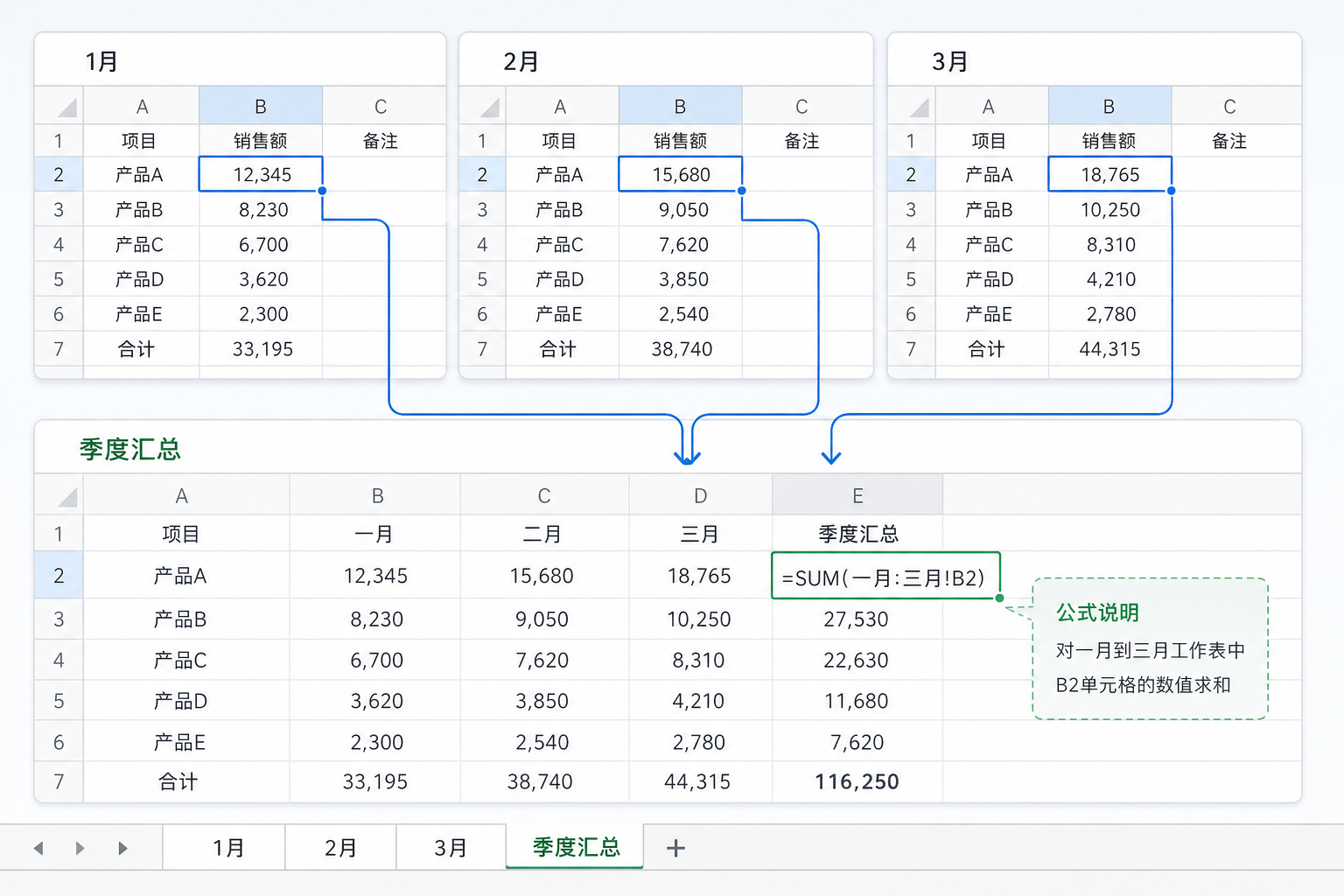The image size is (1344, 896).
Task: Click 7,620 in 2月 sheet
Action: [x=681, y=244]
